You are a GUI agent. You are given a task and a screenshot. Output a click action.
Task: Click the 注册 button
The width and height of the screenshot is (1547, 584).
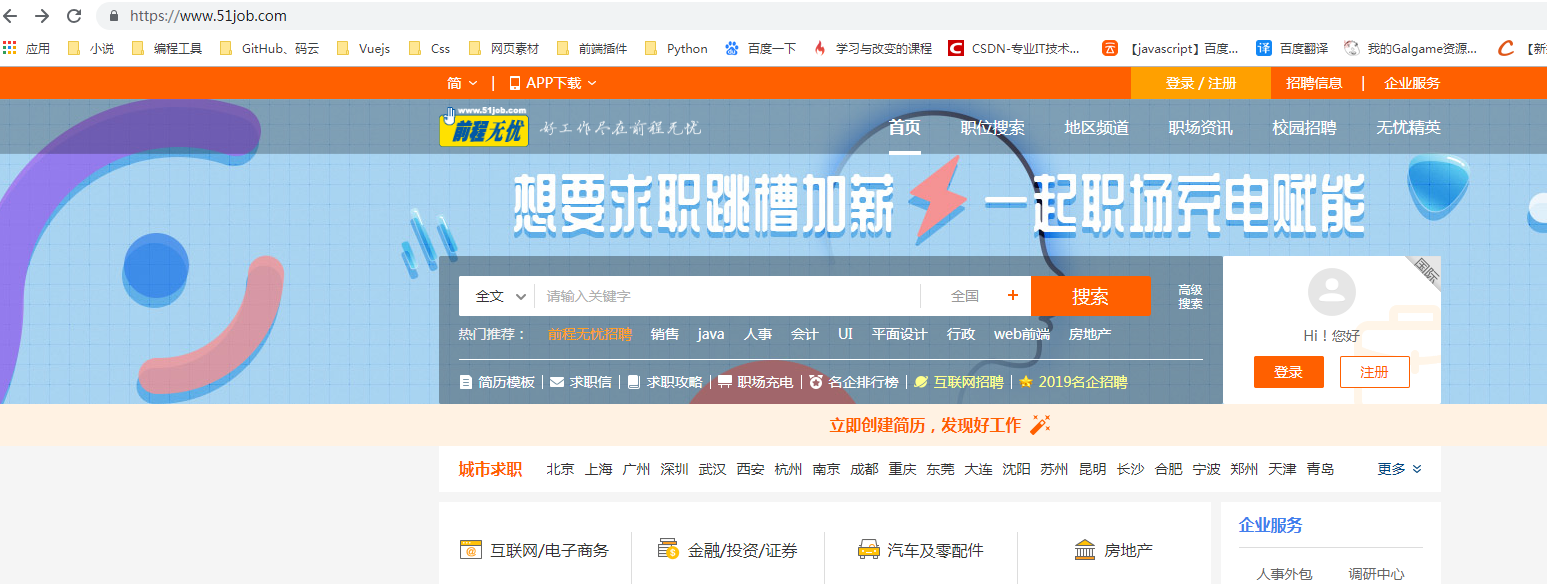[1375, 372]
